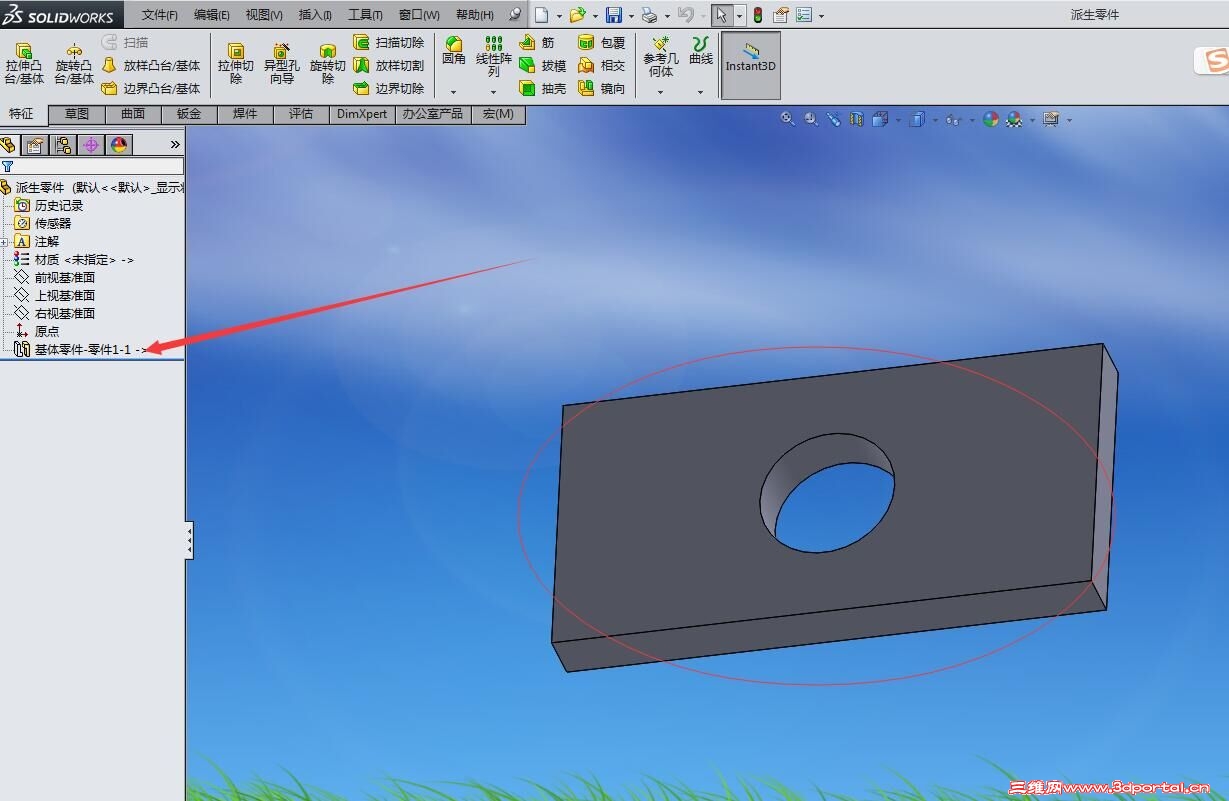
Task: Switch to the 曲面 surface tab
Action: 133,114
